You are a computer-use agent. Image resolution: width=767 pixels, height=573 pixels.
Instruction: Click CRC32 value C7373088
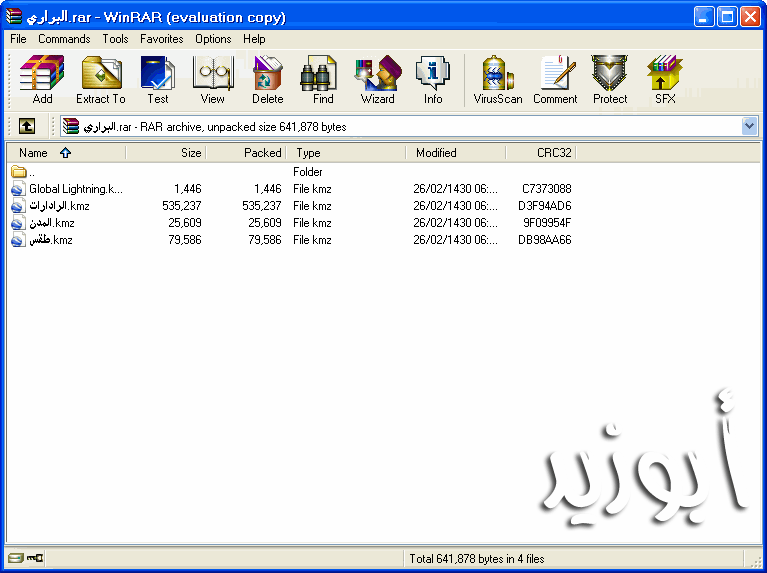point(546,189)
